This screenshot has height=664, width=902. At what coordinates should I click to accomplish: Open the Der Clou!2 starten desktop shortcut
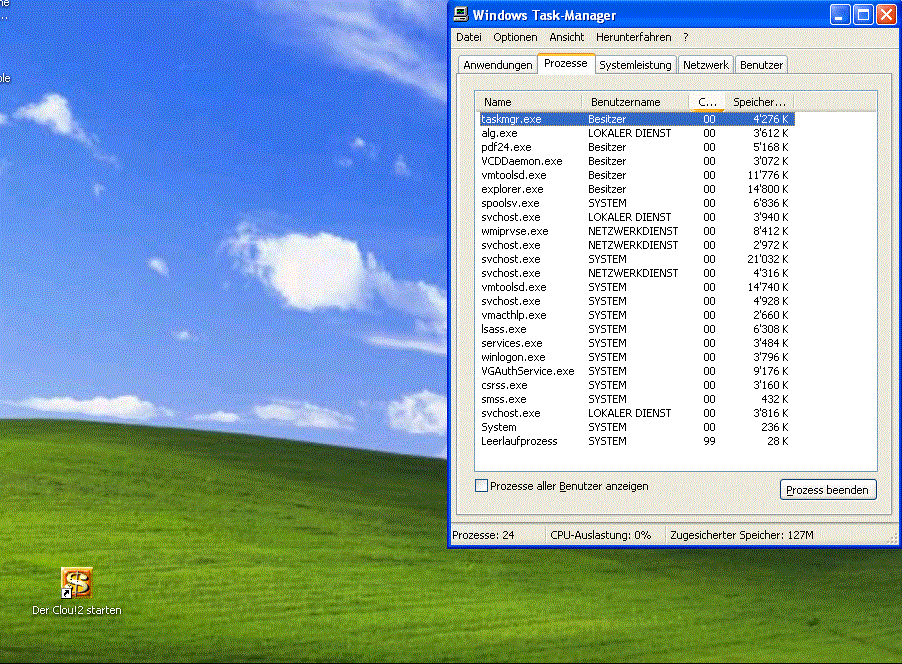pyautogui.click(x=77, y=591)
